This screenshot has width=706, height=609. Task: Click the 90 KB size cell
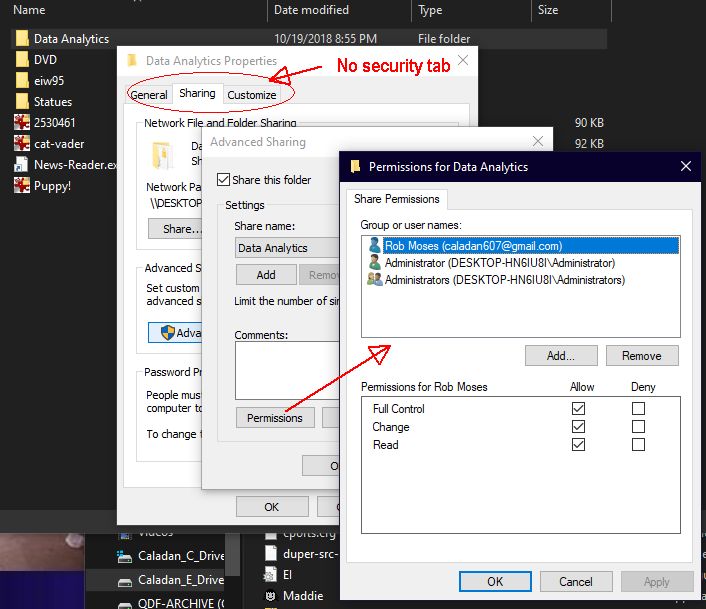click(x=589, y=122)
